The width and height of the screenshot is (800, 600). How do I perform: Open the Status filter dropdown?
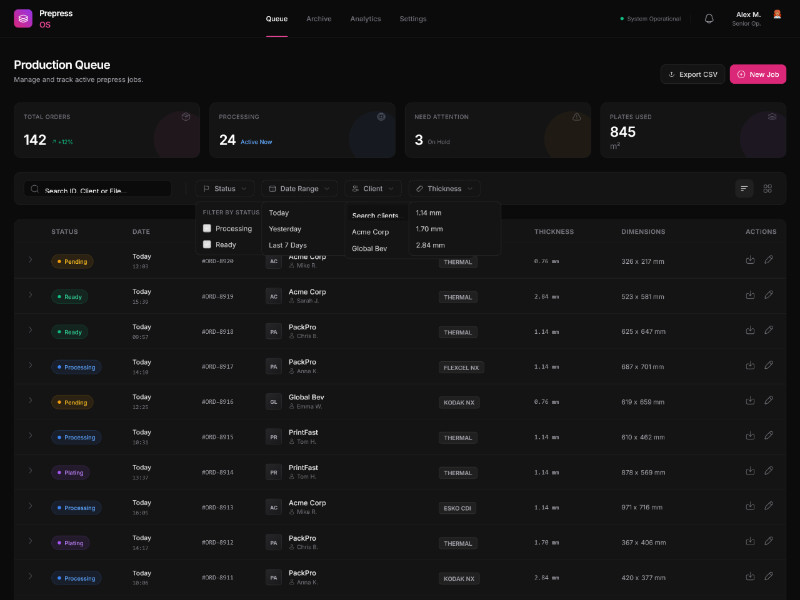(x=225, y=188)
